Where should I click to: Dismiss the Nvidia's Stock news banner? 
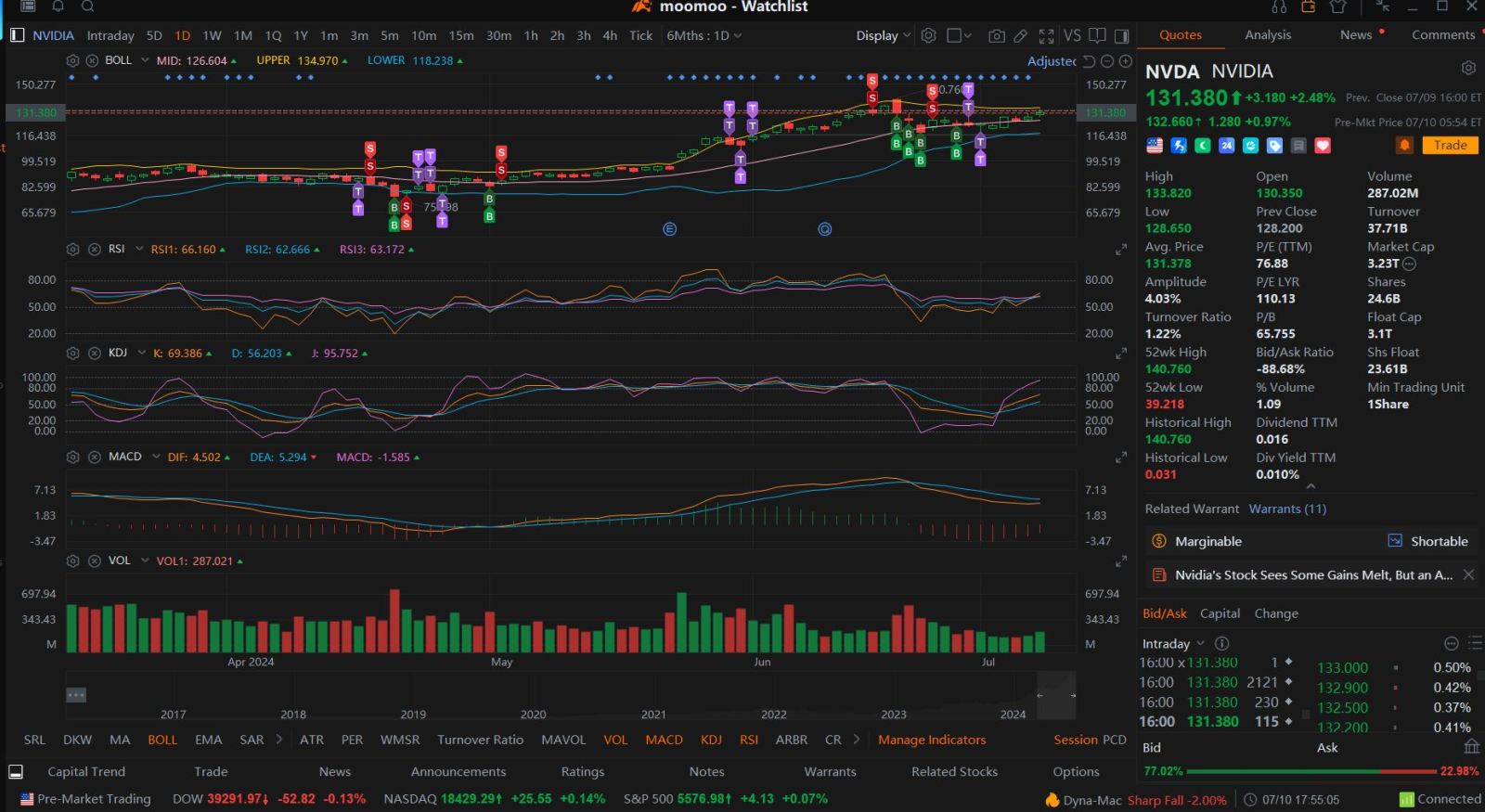(x=1468, y=575)
